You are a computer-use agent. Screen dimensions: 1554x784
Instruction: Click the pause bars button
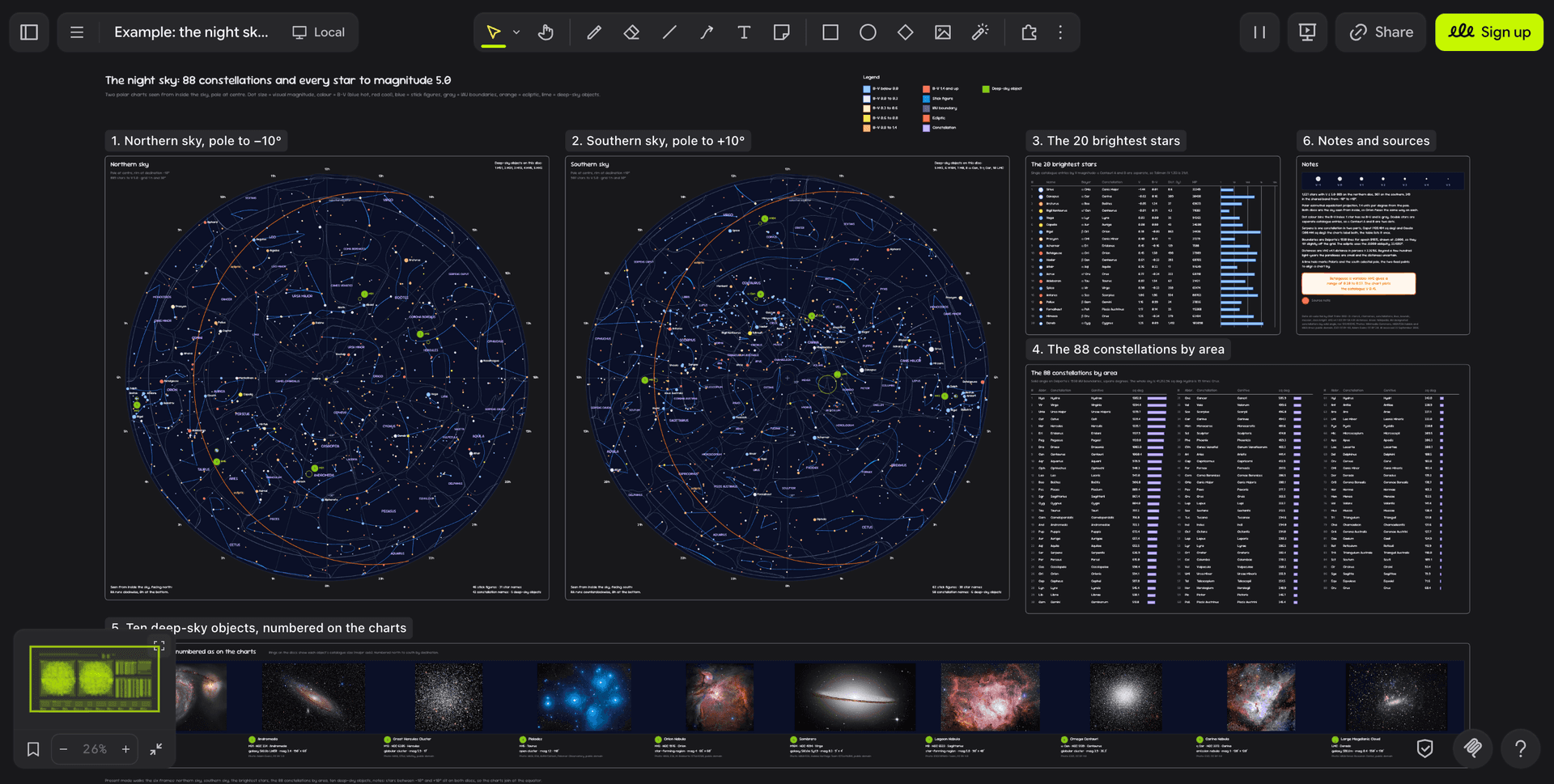[x=1259, y=32]
